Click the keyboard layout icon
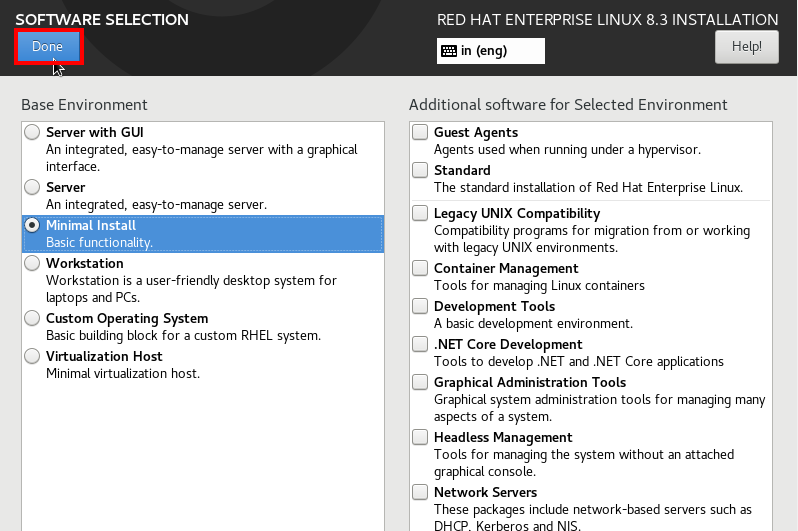 tap(449, 51)
